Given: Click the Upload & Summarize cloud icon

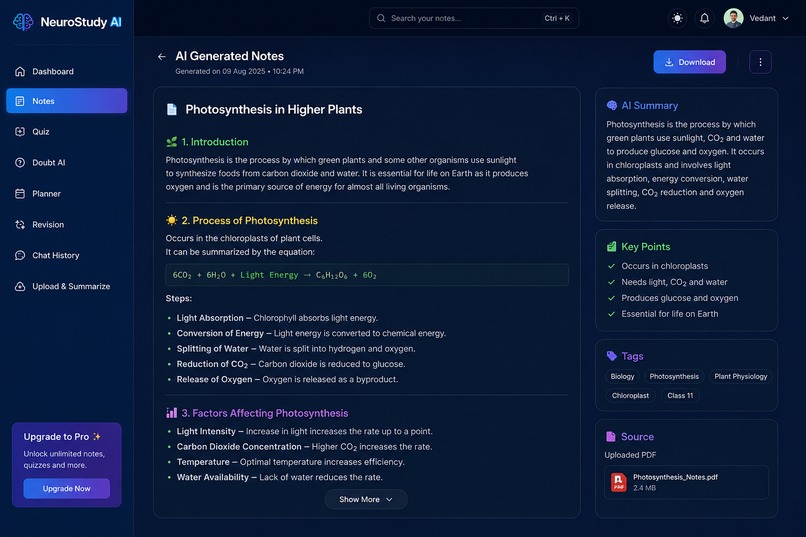Looking at the screenshot, I should (x=20, y=286).
